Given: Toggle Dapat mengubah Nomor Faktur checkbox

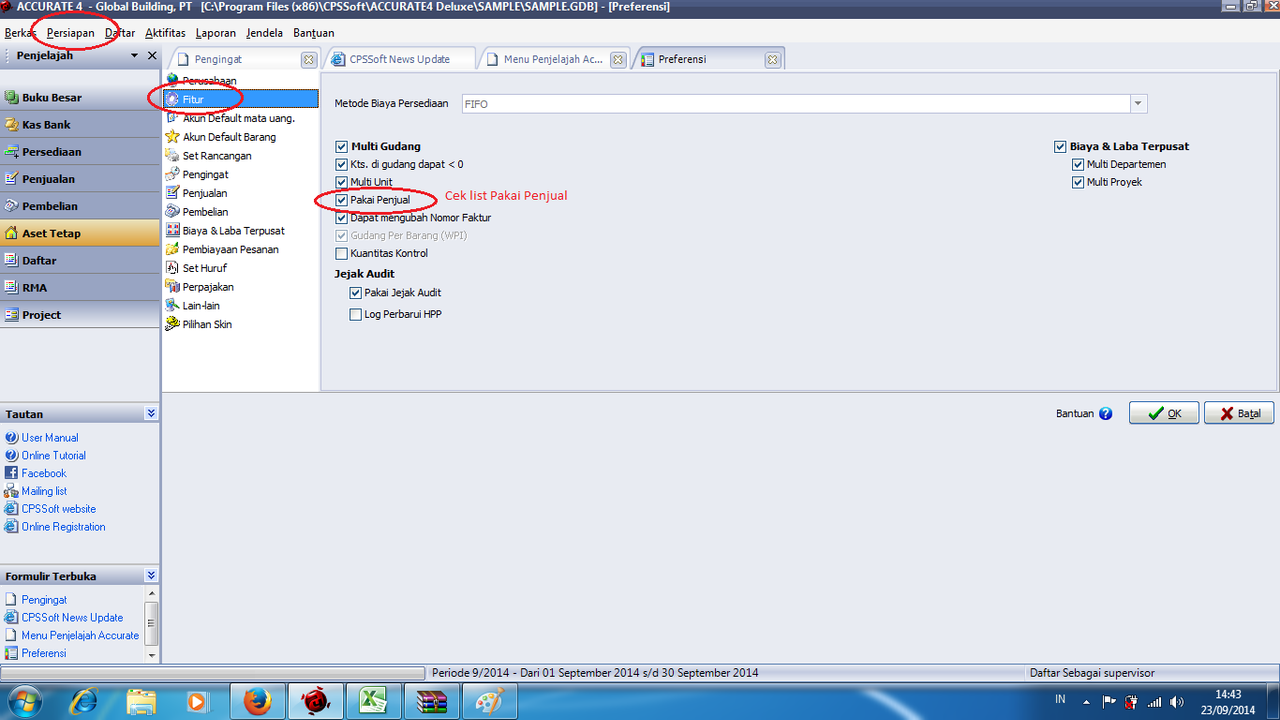Looking at the screenshot, I should tap(342, 218).
